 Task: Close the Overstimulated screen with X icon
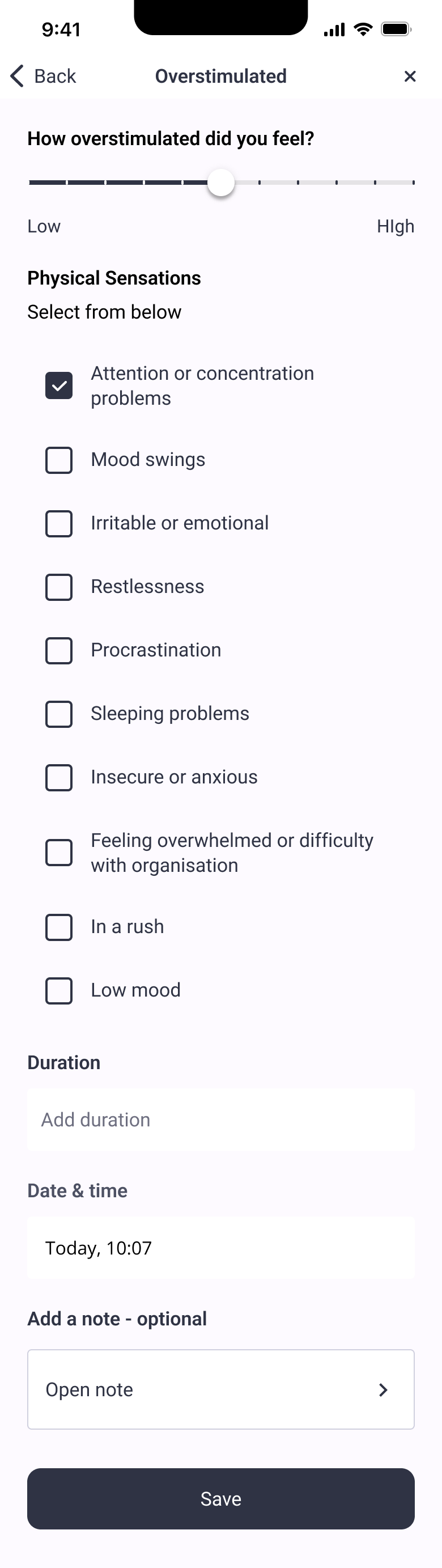pos(410,76)
